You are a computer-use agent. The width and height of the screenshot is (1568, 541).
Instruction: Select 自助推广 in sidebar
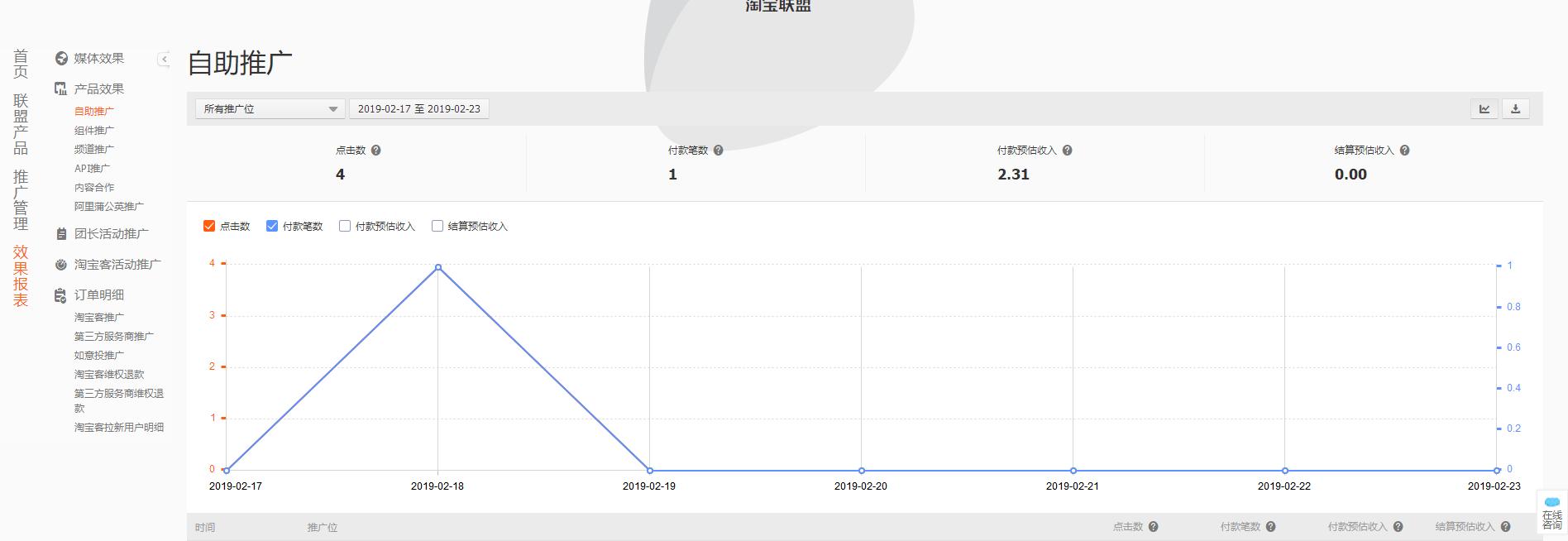94,111
